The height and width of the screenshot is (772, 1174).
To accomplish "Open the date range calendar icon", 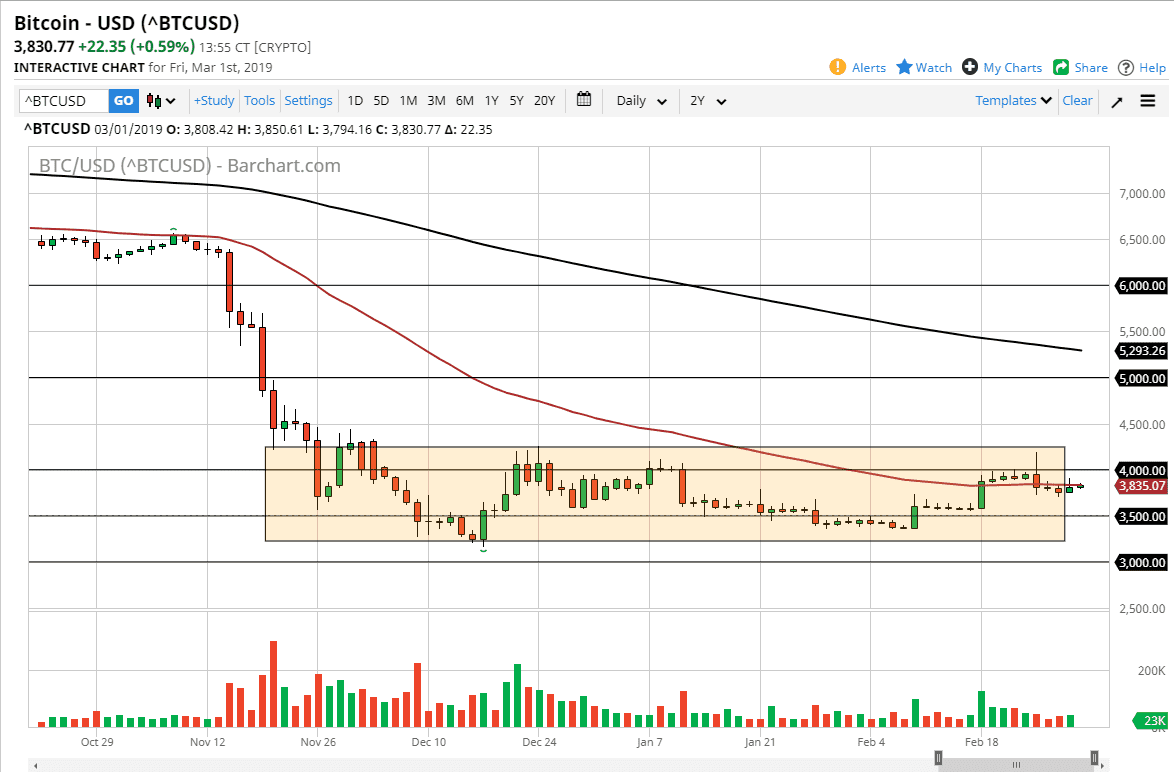I will click(x=584, y=100).
